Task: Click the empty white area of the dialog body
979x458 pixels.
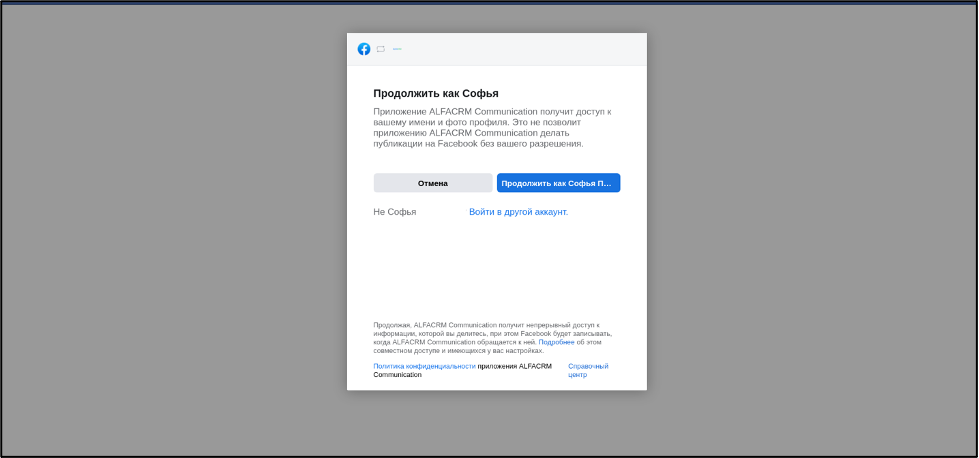Action: point(497,268)
